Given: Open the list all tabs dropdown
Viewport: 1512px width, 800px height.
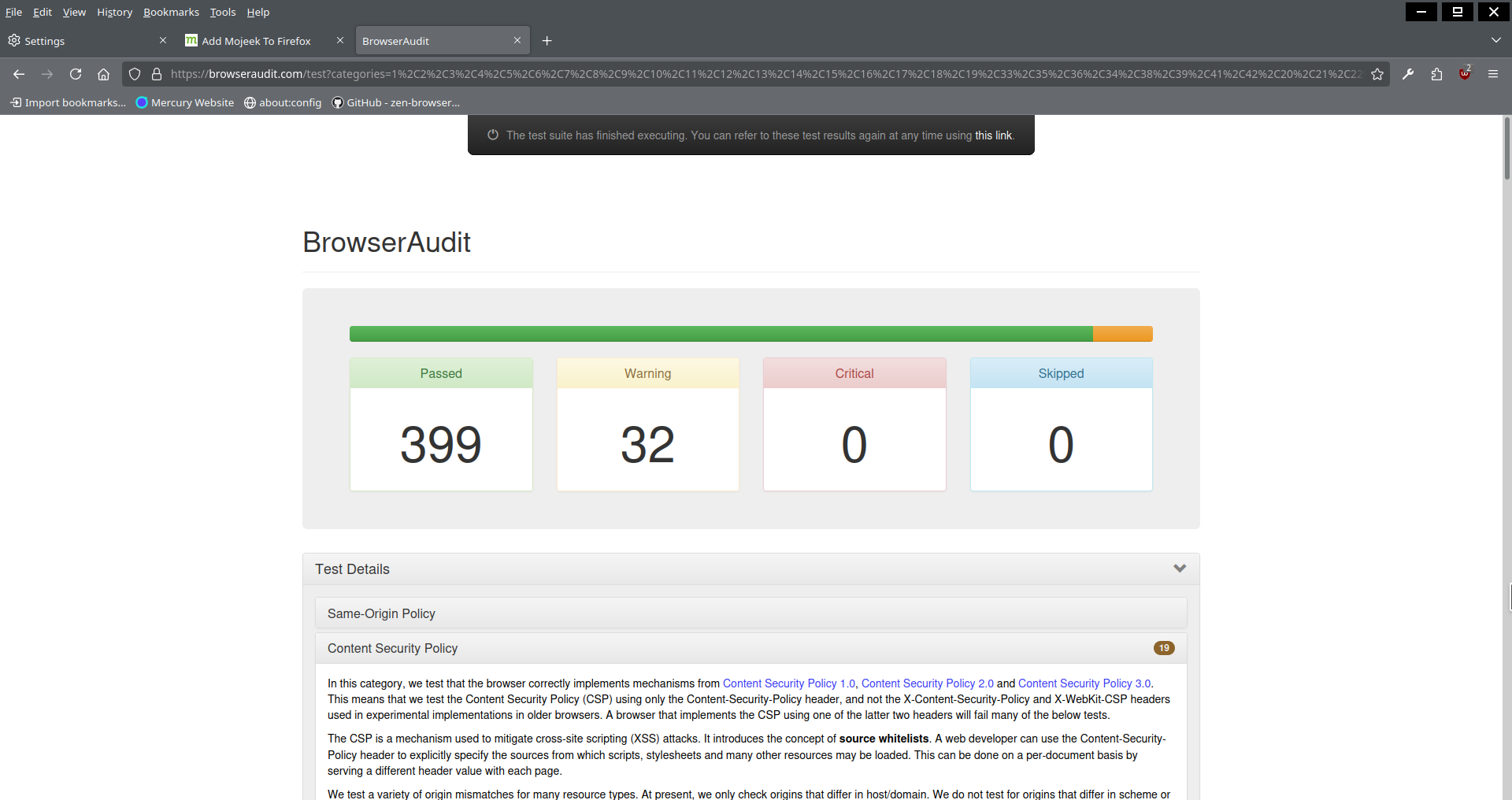Looking at the screenshot, I should point(1495,40).
